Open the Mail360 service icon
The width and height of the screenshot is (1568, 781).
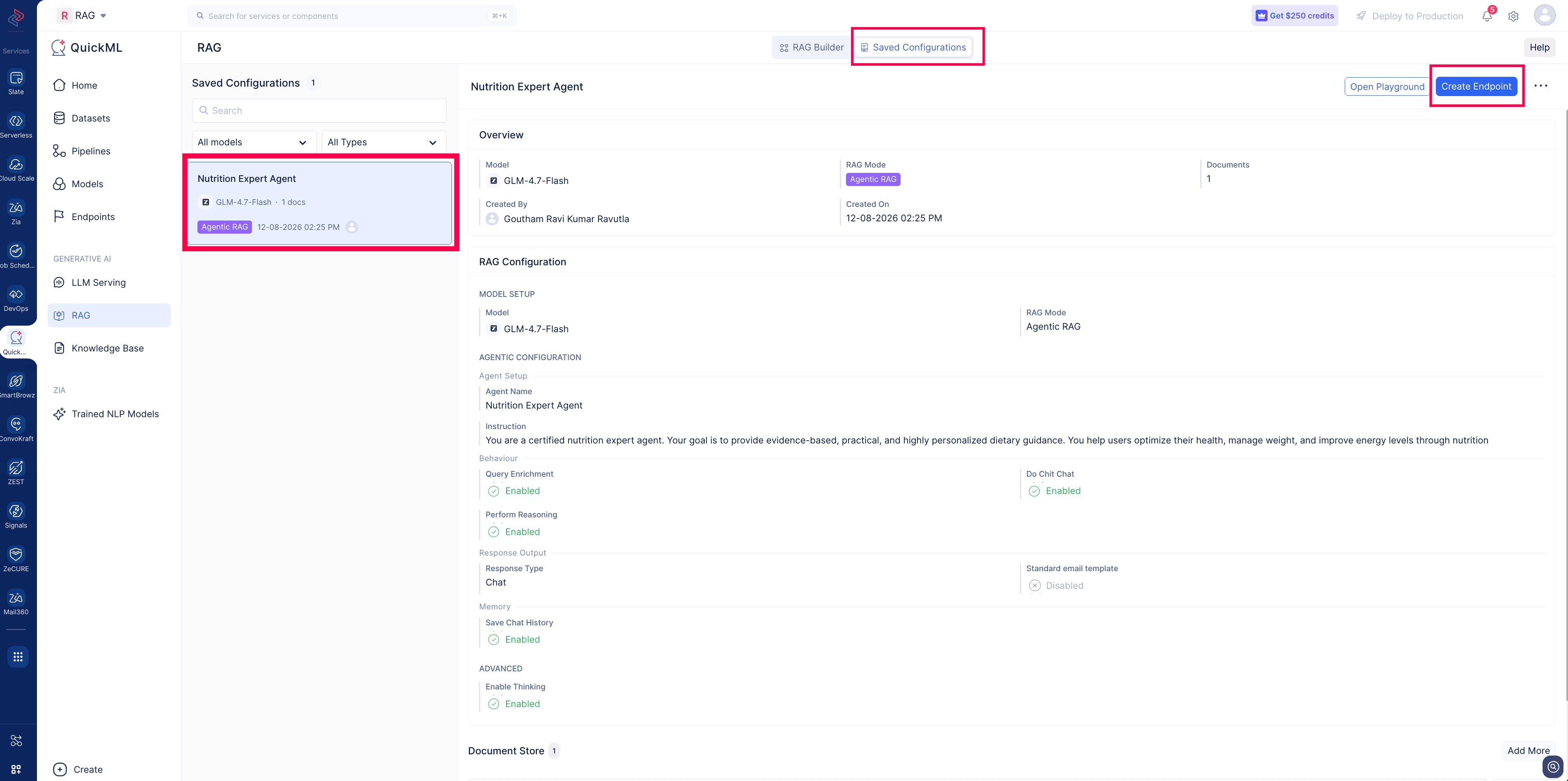coord(16,598)
